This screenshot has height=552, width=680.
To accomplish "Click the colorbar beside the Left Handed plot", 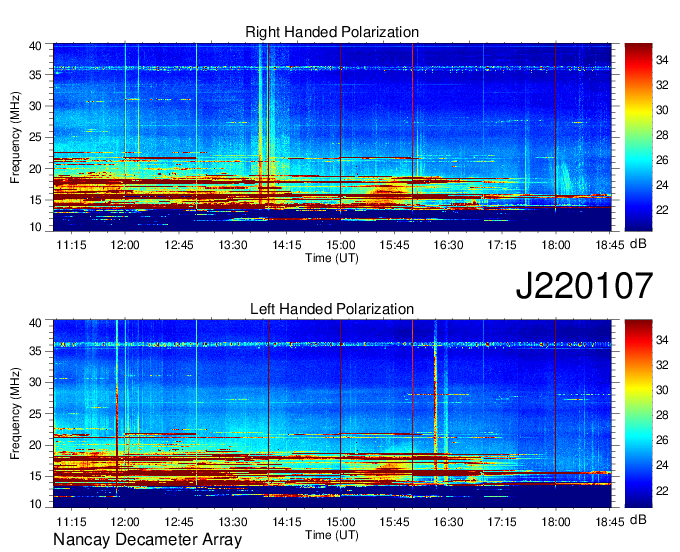I will tap(638, 414).
